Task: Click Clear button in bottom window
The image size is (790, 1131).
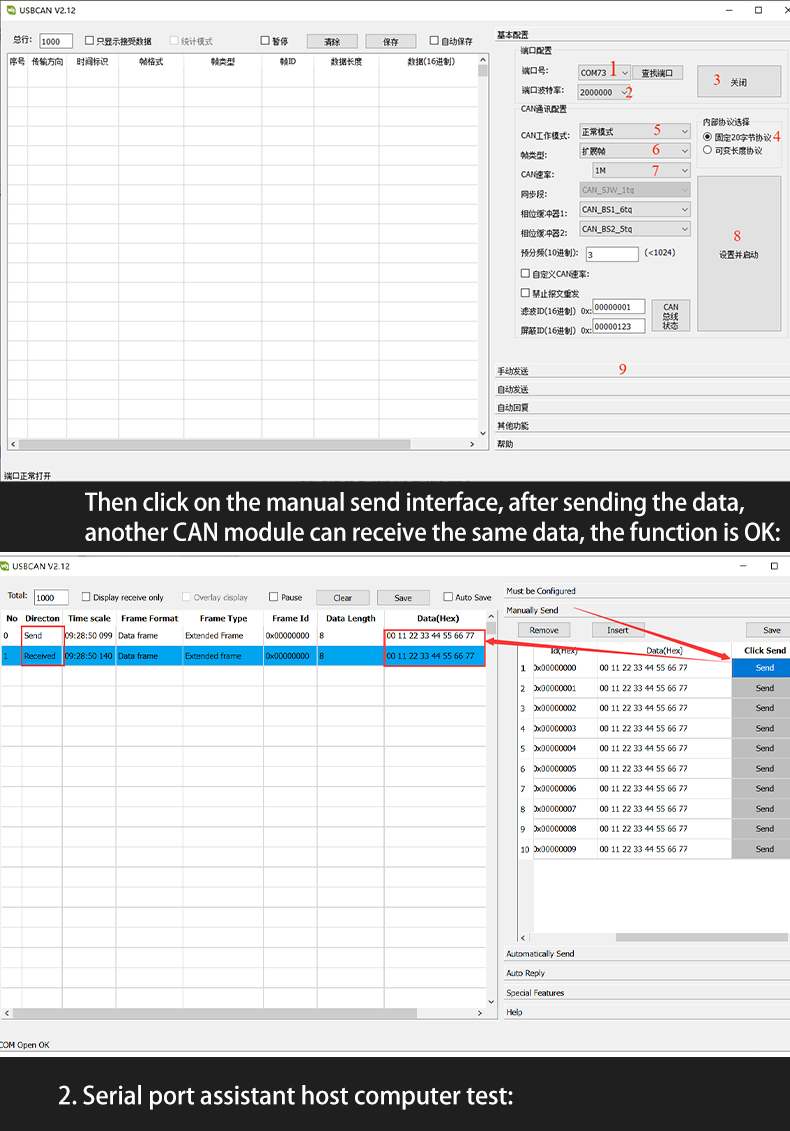Action: [343, 597]
